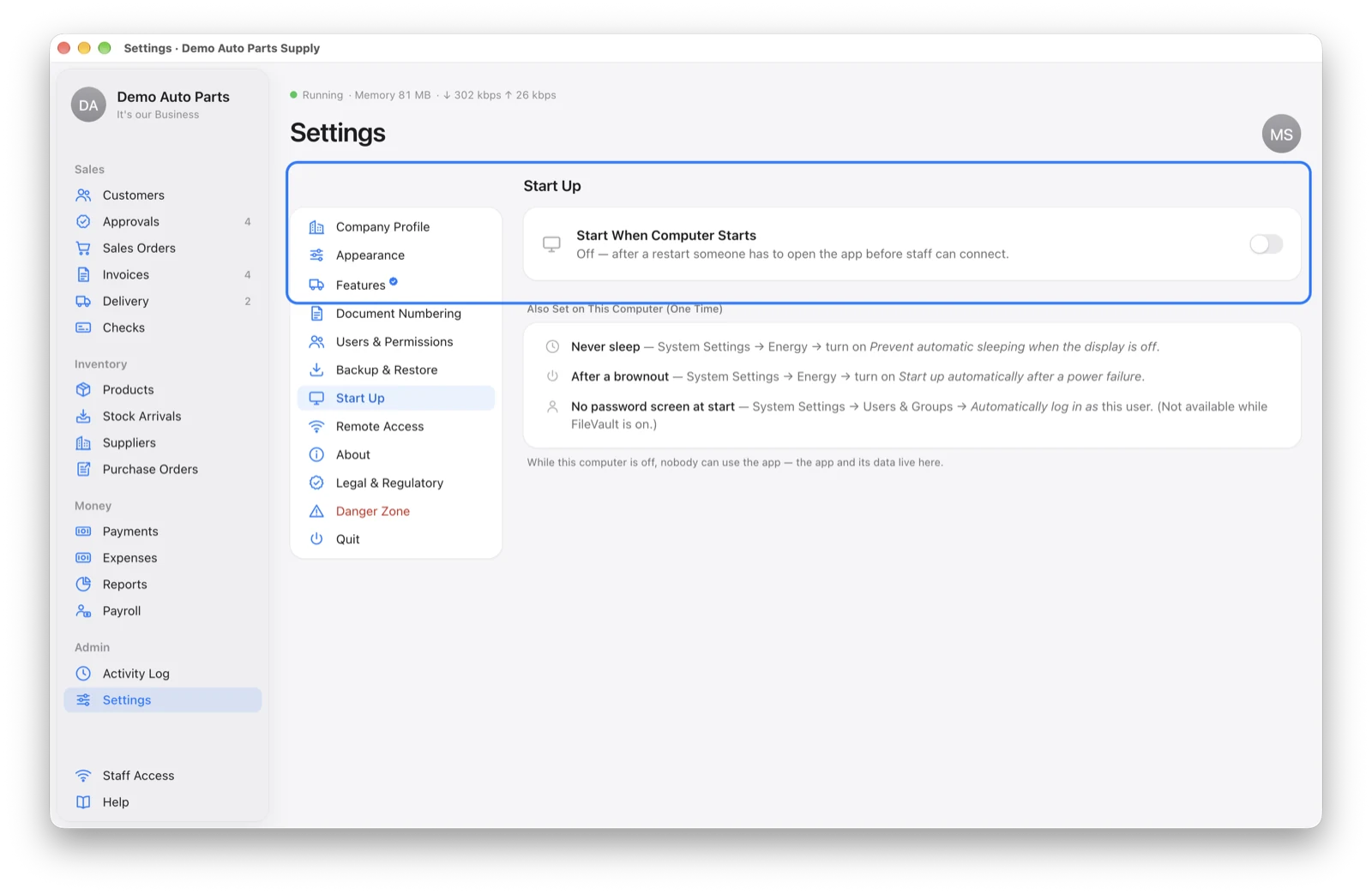This screenshot has height=894, width=1372.
Task: Open the About settings page
Action: click(x=396, y=455)
